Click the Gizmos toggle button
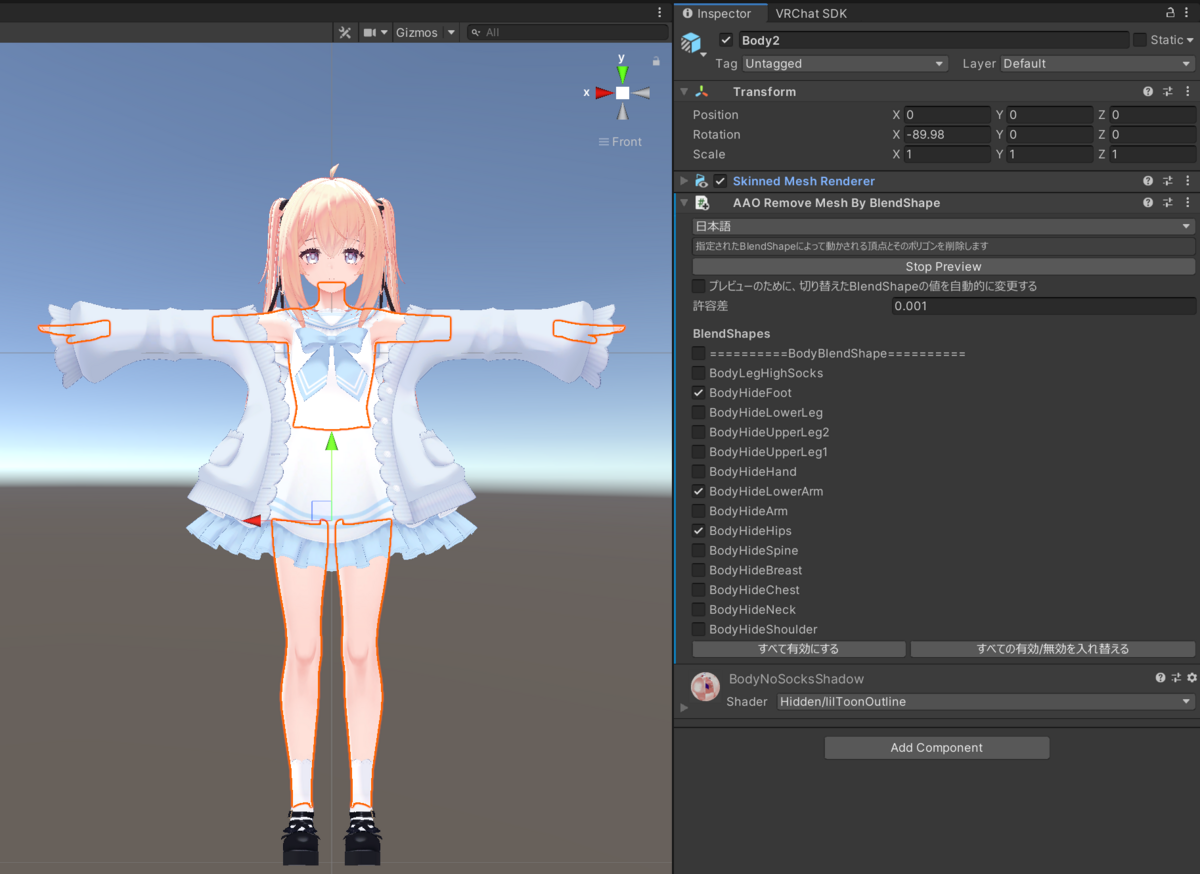The width and height of the screenshot is (1200, 874). pyautogui.click(x=417, y=33)
